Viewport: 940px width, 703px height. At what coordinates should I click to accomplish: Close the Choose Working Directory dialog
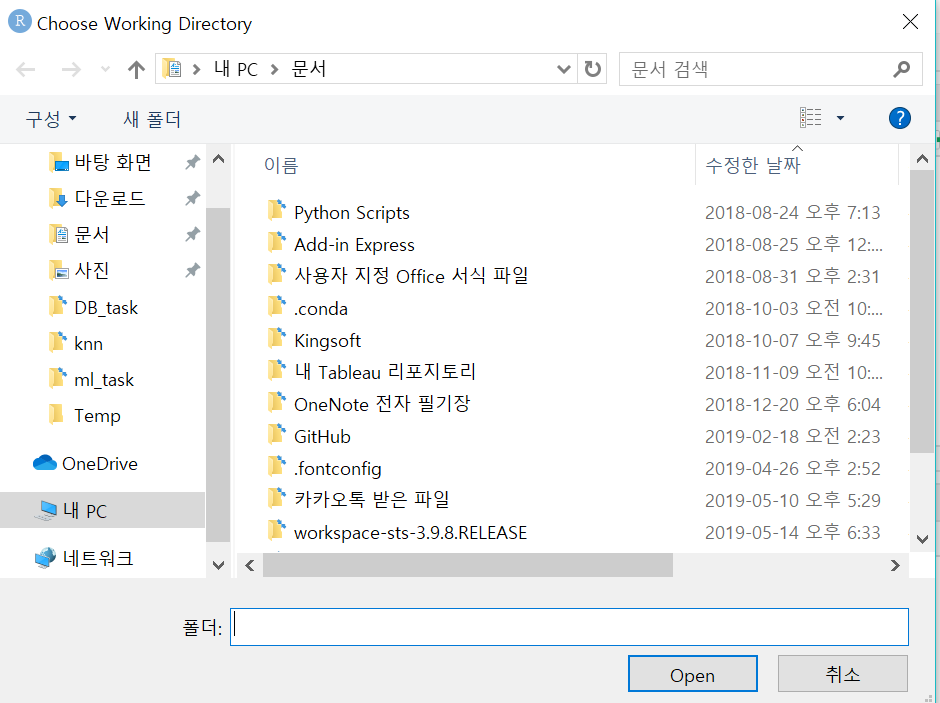(x=909, y=23)
